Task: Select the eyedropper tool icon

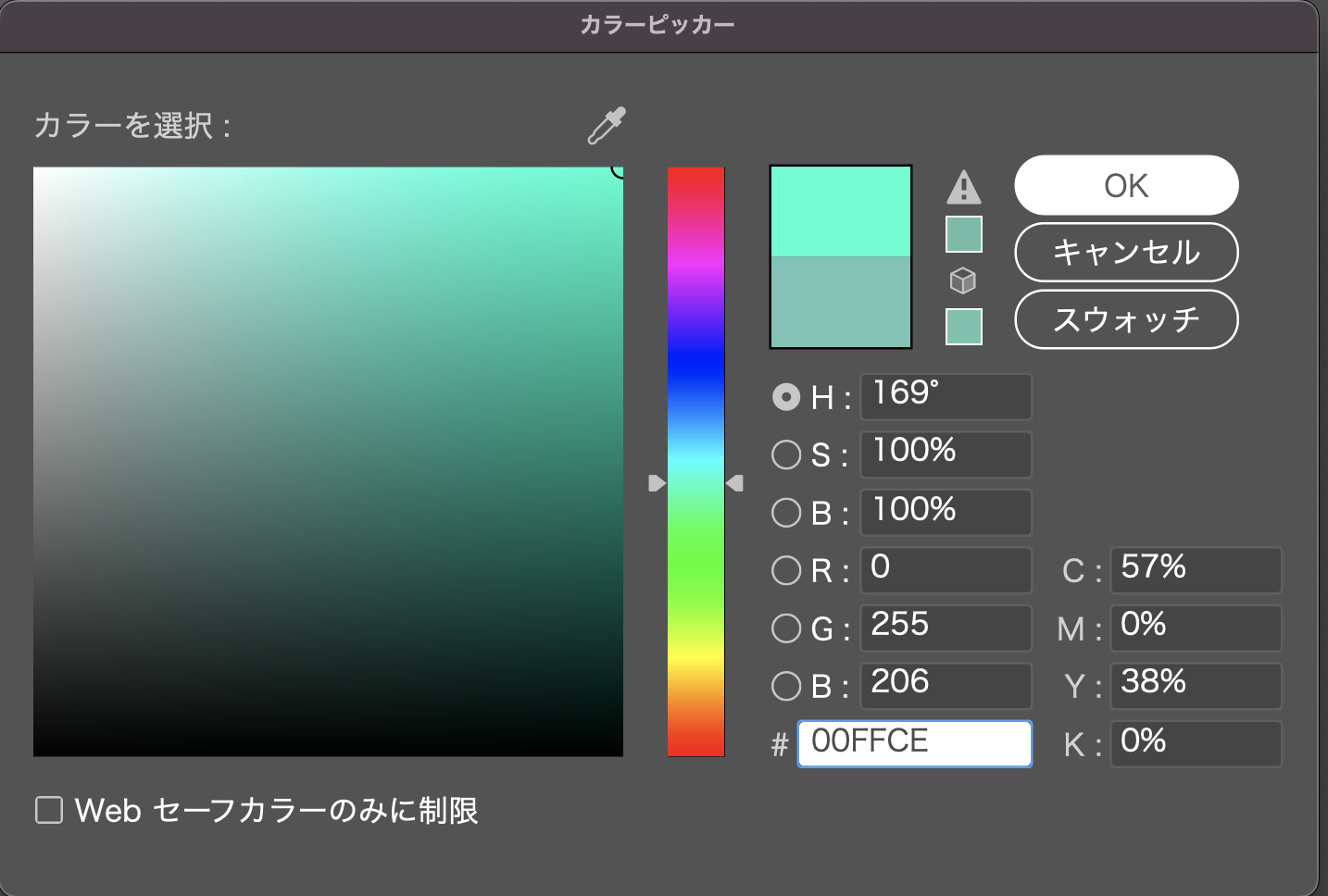Action: pyautogui.click(x=607, y=126)
